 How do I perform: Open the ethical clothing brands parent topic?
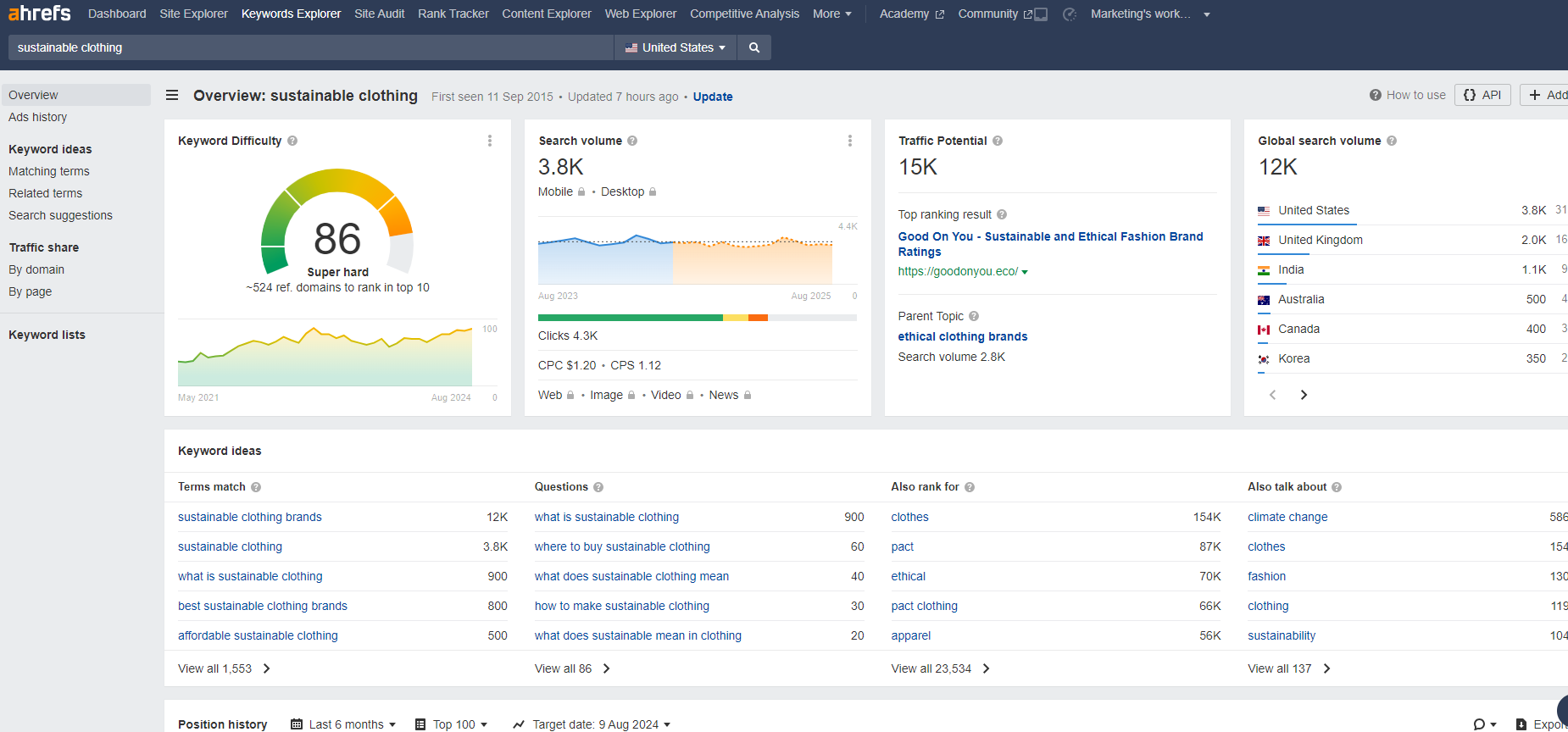point(963,336)
